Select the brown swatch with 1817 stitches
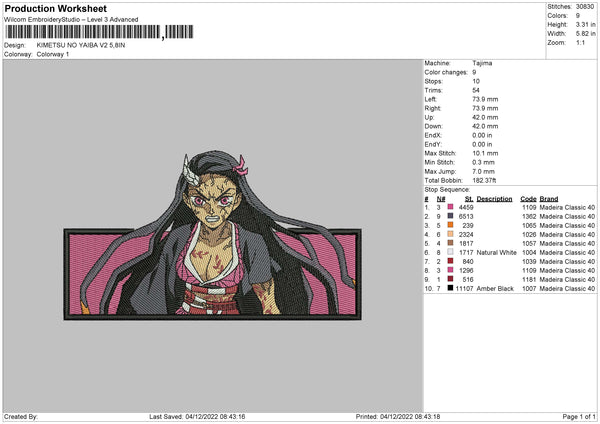This screenshot has height=424, width=600. tap(450, 243)
